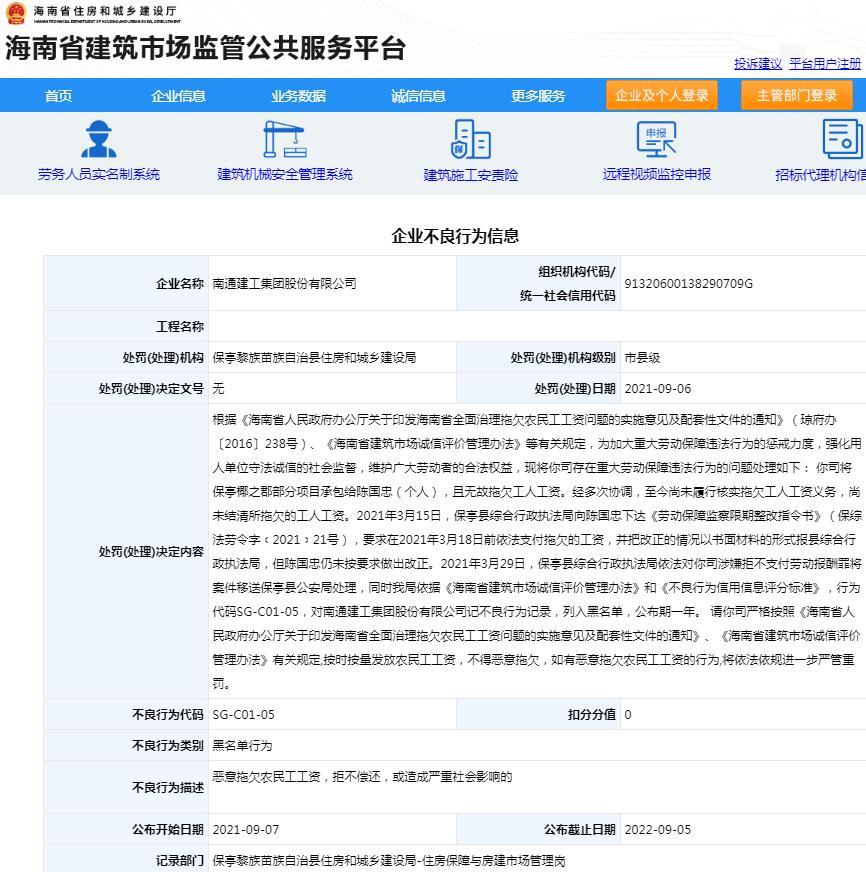This screenshot has width=866, height=872.
Task: Click the 不良行为描述 label
Action: point(168,787)
